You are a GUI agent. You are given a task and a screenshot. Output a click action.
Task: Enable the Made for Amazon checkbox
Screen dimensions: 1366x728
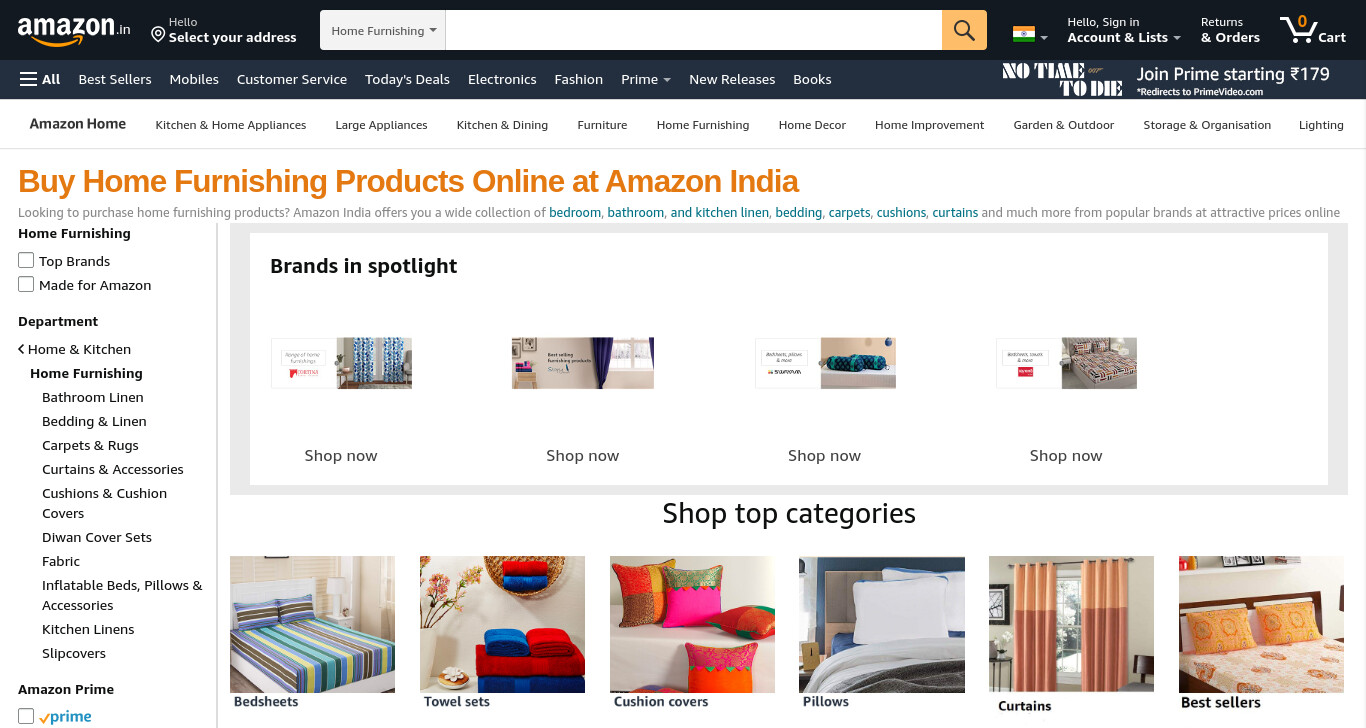26,284
